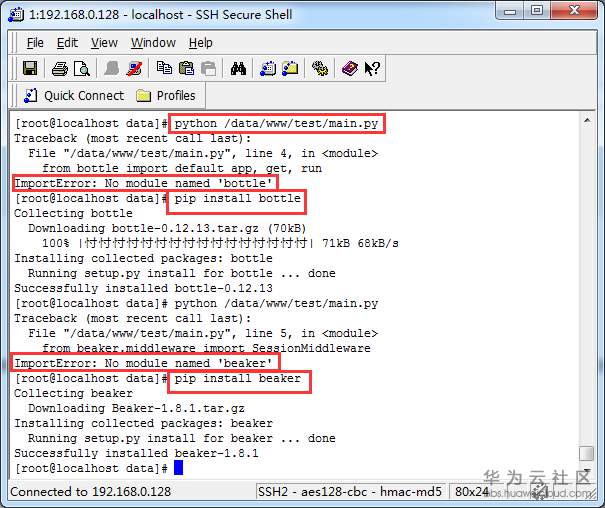Open the New Terminal Window icon
The image size is (605, 508).
268,69
